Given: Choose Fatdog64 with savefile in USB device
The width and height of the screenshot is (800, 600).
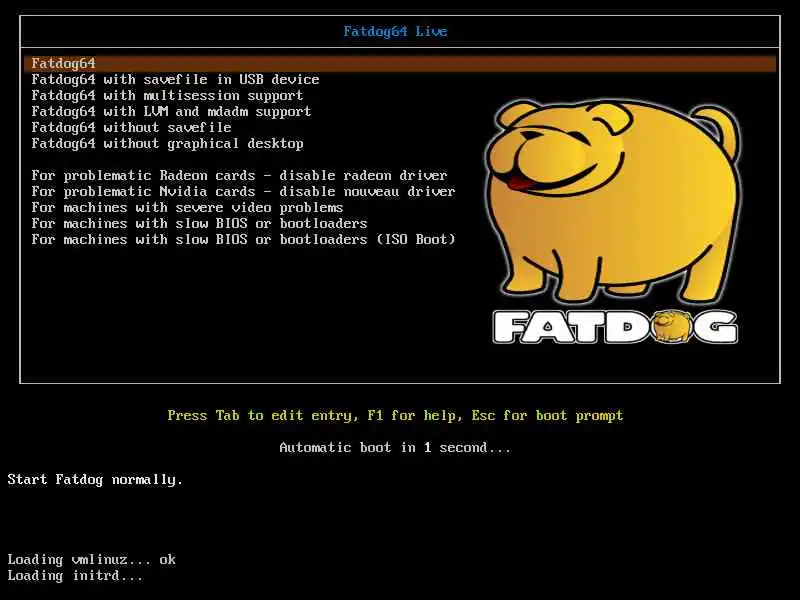Looking at the screenshot, I should click(175, 80).
